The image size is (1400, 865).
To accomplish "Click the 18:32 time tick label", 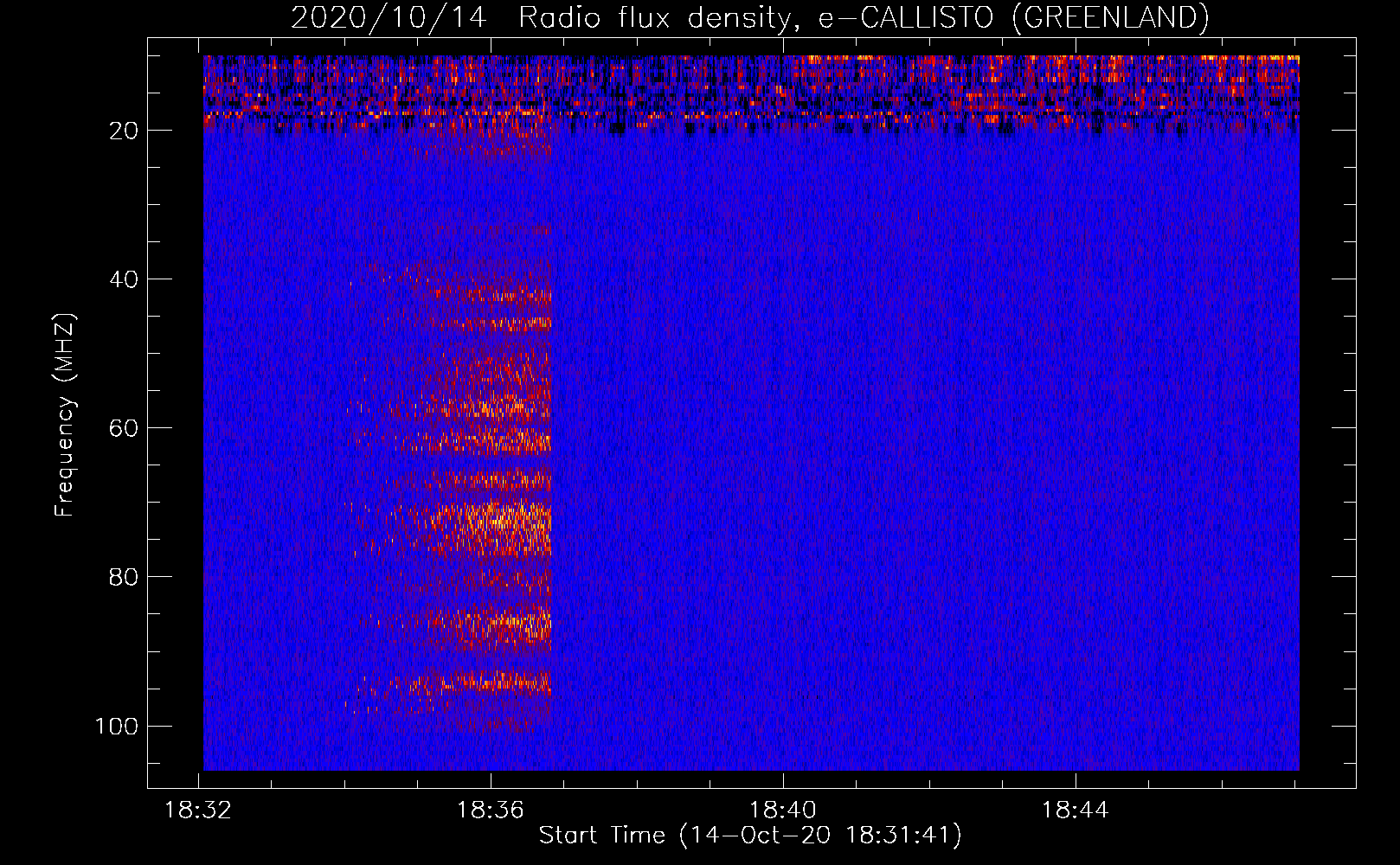I will 198,811.
